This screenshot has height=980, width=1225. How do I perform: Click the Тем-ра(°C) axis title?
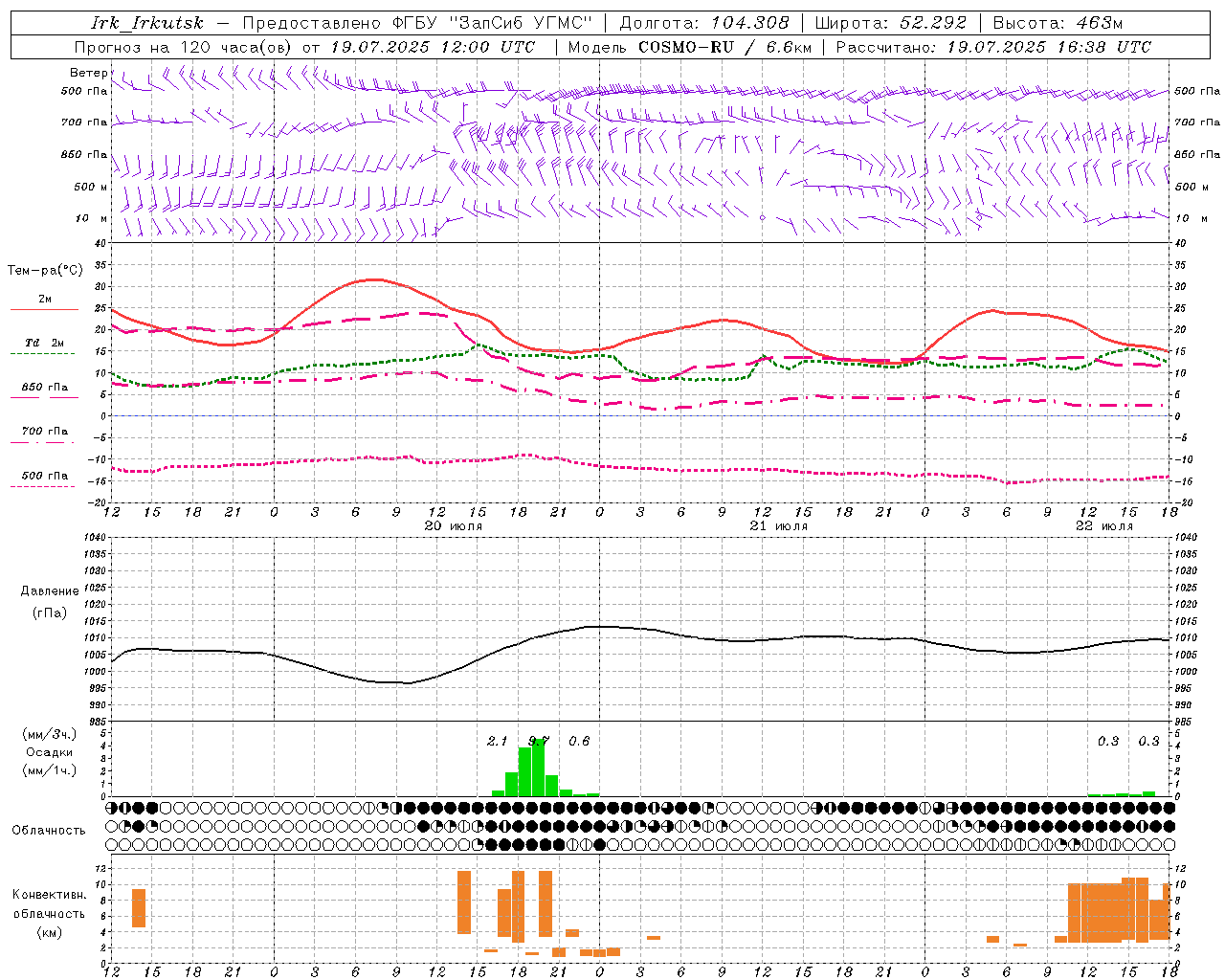tap(45, 270)
